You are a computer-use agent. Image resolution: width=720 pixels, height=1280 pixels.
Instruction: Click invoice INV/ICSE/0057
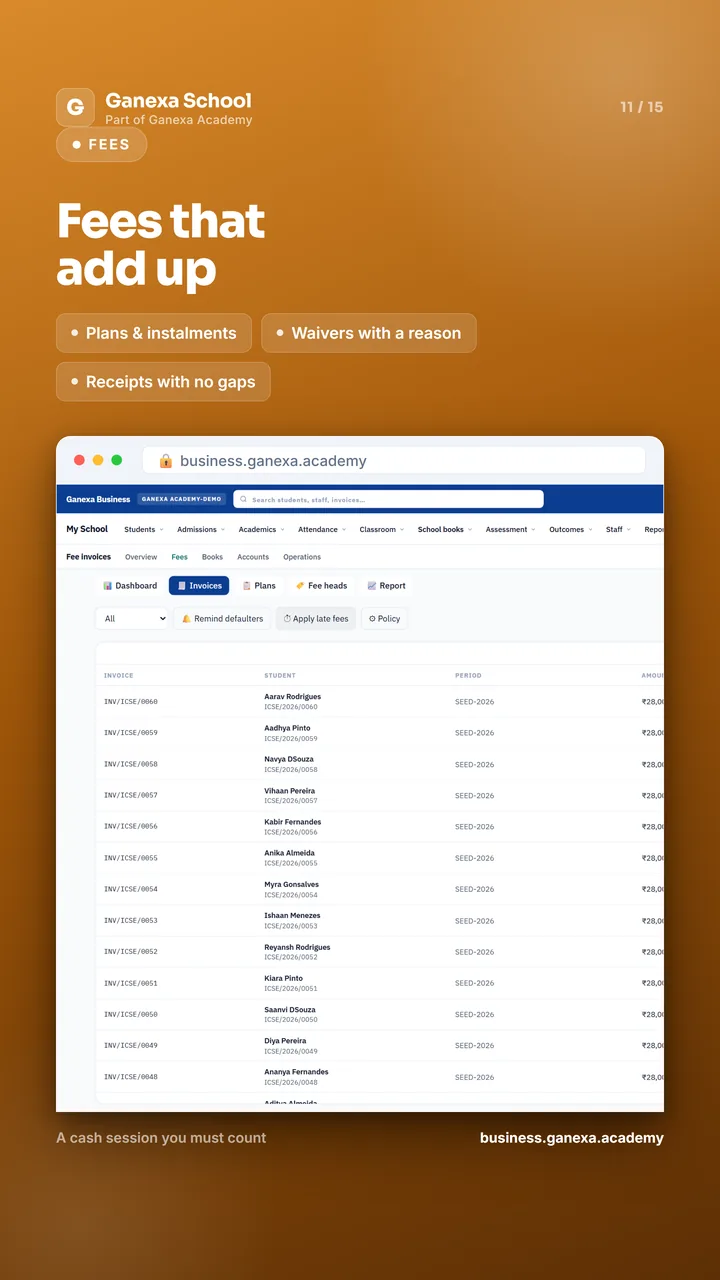pos(131,795)
